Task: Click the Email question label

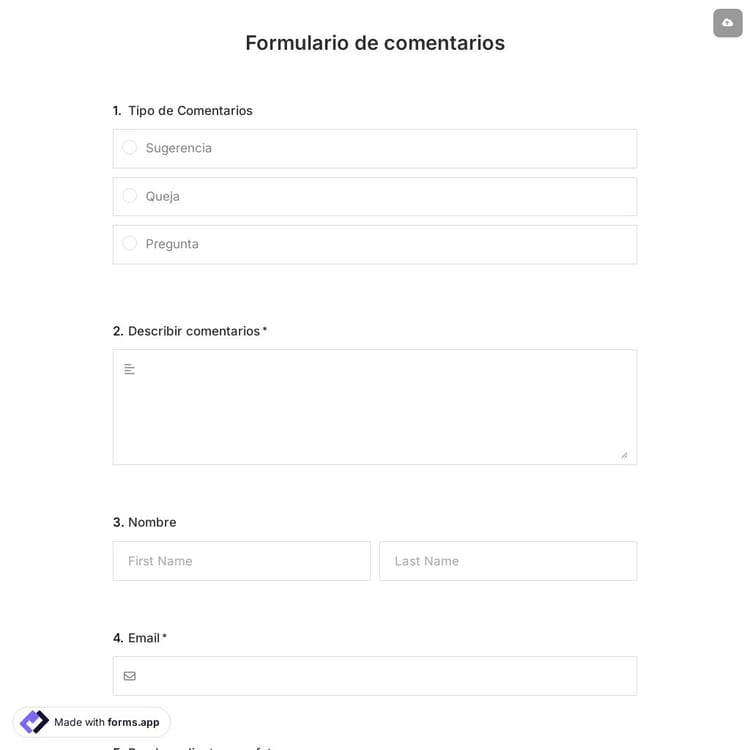Action: 144,638
